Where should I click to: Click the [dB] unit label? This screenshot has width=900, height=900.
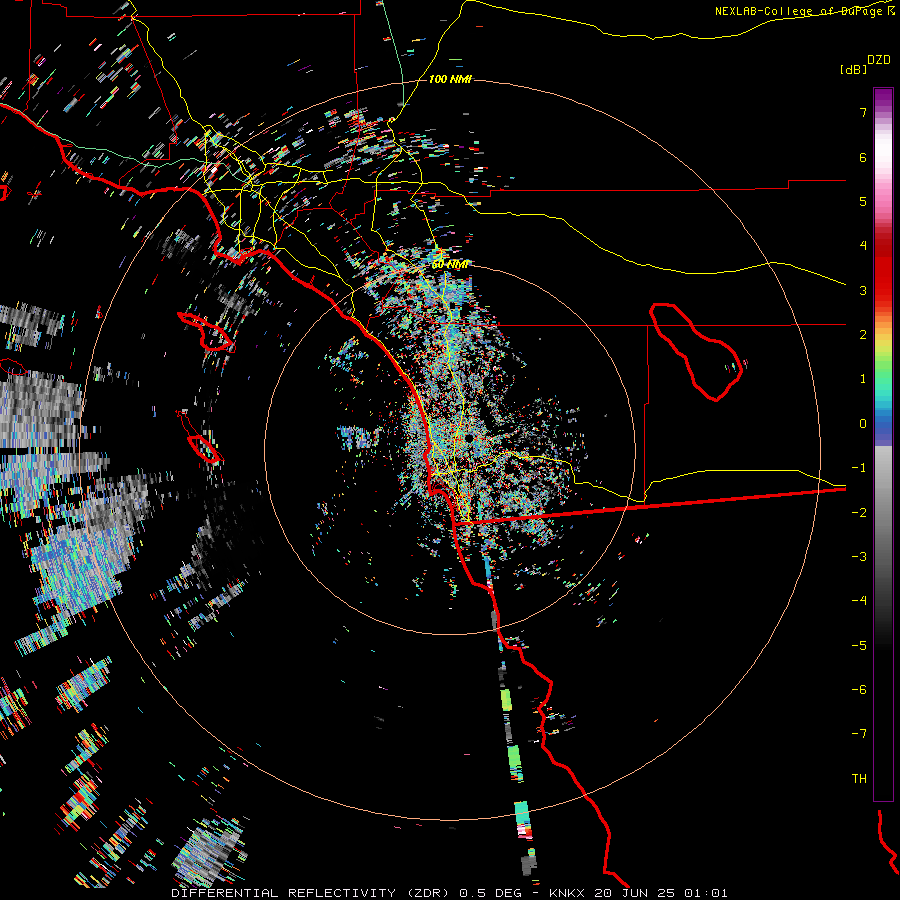(854, 69)
